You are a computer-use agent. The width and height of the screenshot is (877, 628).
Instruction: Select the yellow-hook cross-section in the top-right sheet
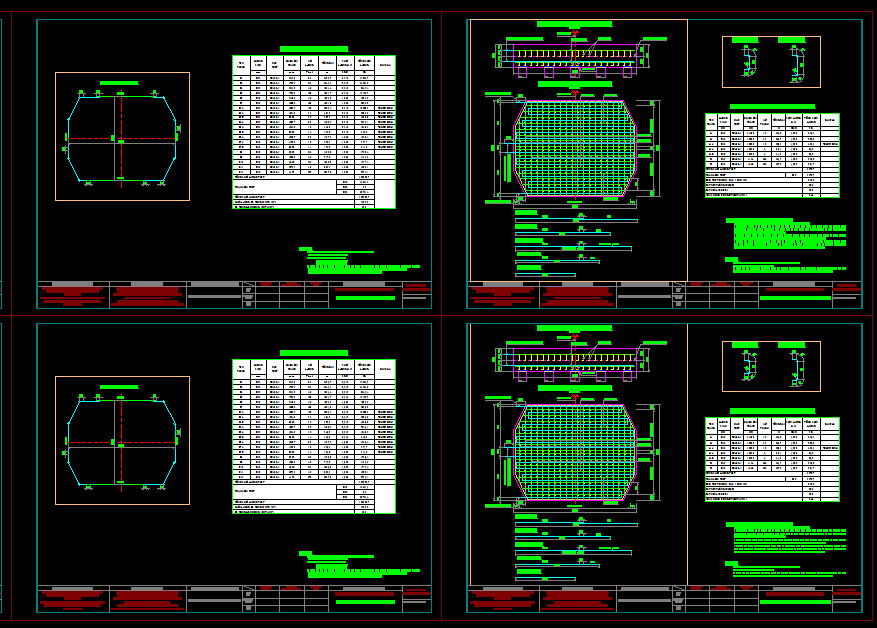[x=575, y=56]
